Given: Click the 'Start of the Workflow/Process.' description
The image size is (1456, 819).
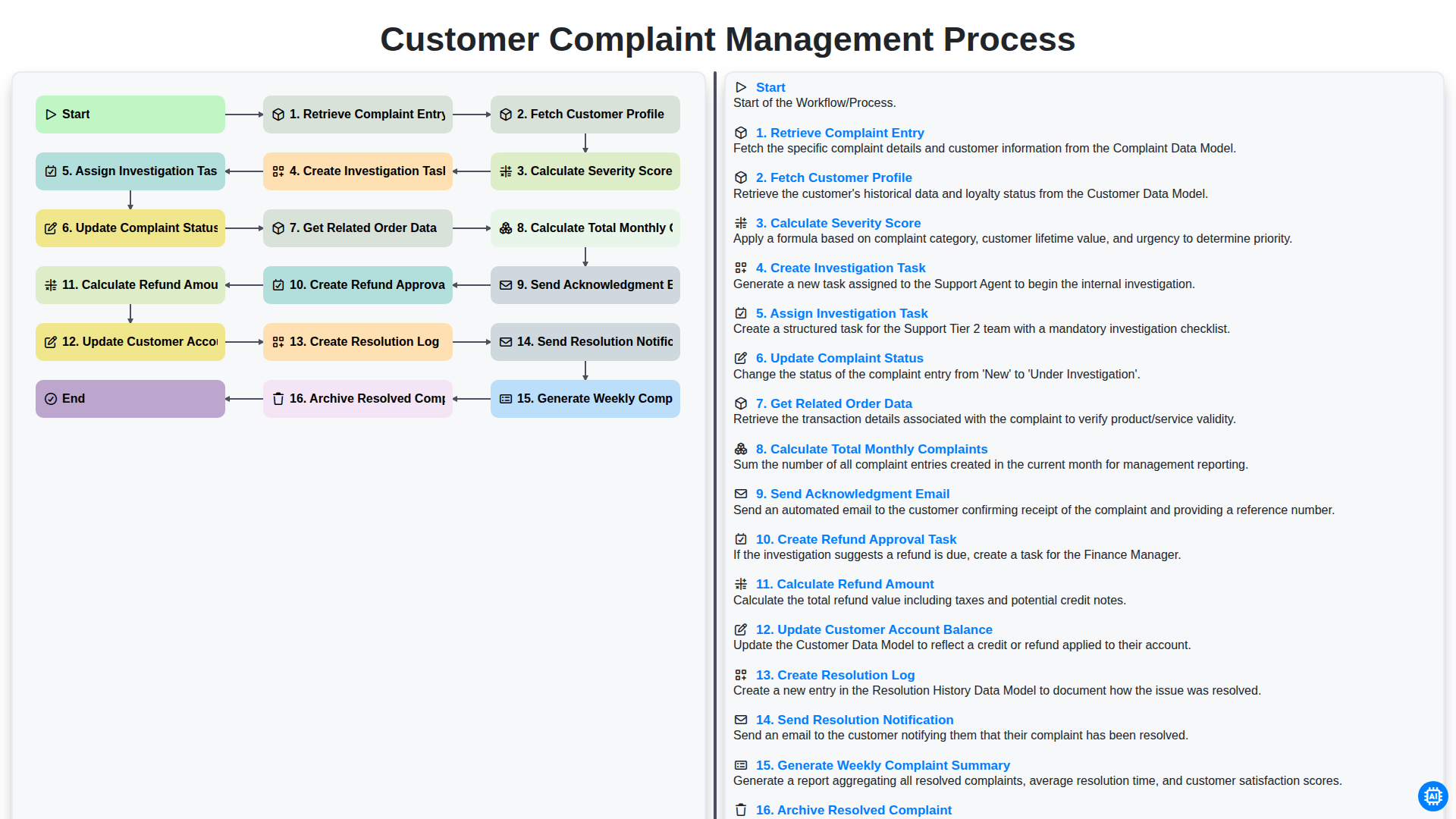Looking at the screenshot, I should pyautogui.click(x=814, y=103).
